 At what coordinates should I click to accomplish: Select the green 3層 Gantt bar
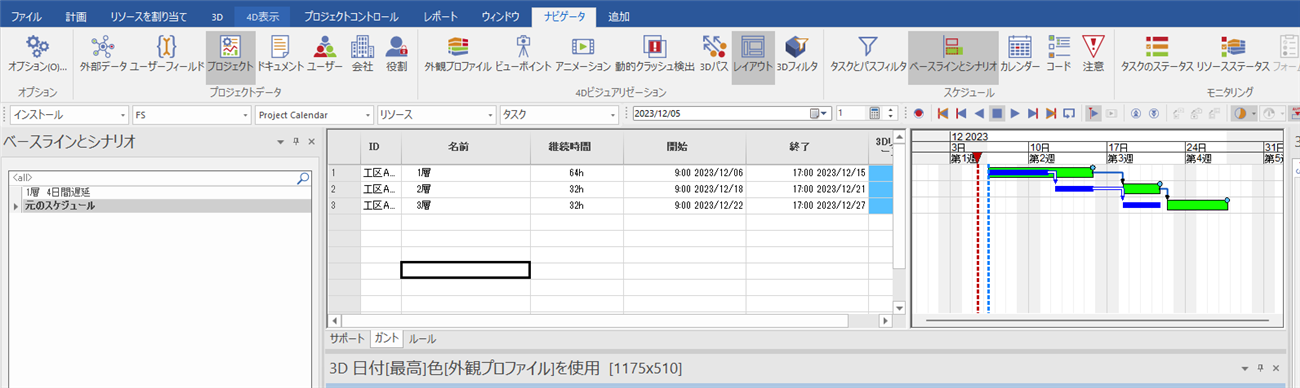(x=1196, y=205)
